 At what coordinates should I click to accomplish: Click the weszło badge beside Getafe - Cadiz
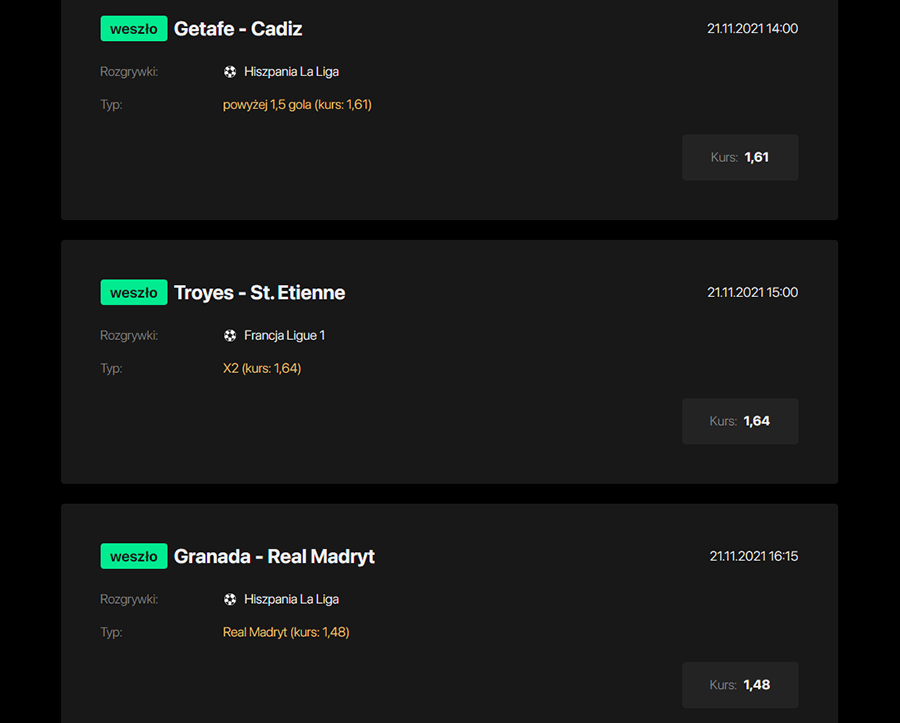point(133,29)
